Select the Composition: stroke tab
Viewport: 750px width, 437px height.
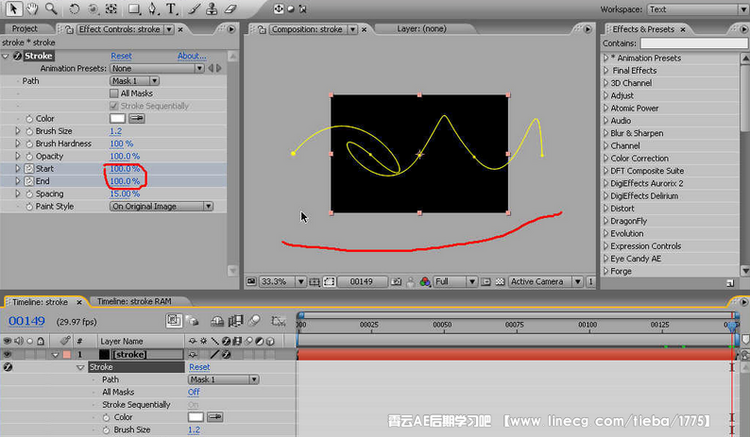(x=307, y=29)
